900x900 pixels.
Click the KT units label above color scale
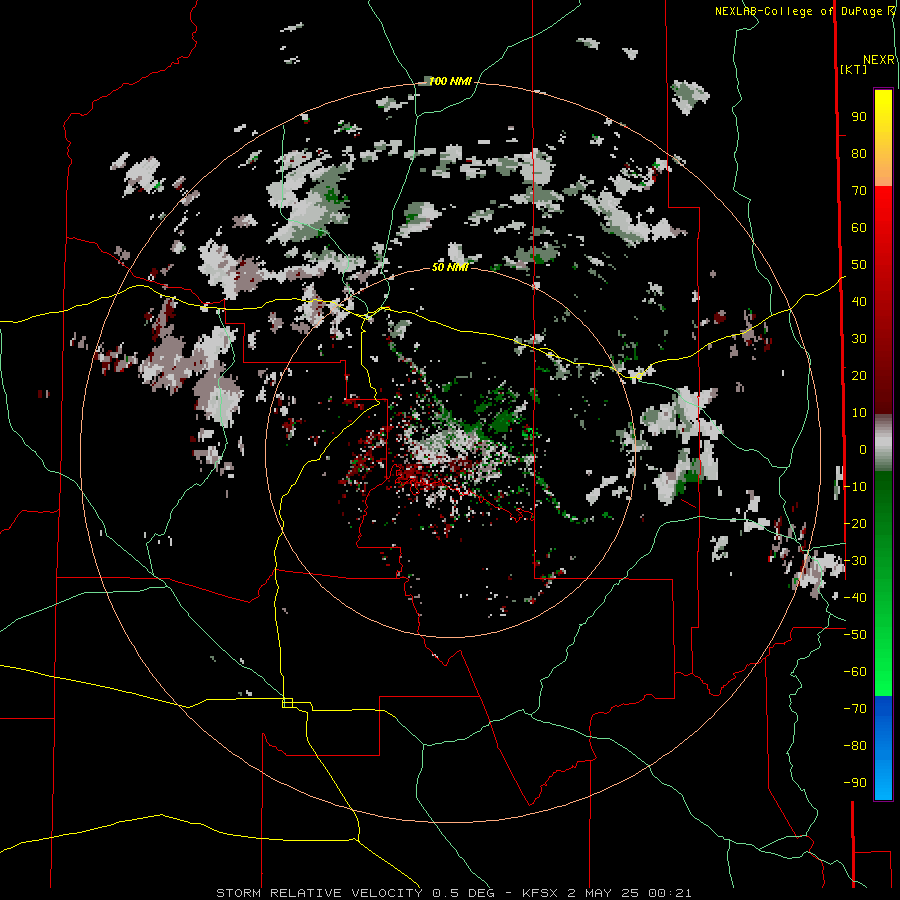(854, 69)
